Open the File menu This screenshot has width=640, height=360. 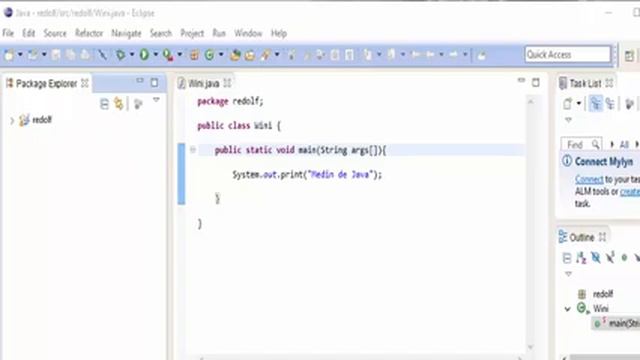(8, 33)
